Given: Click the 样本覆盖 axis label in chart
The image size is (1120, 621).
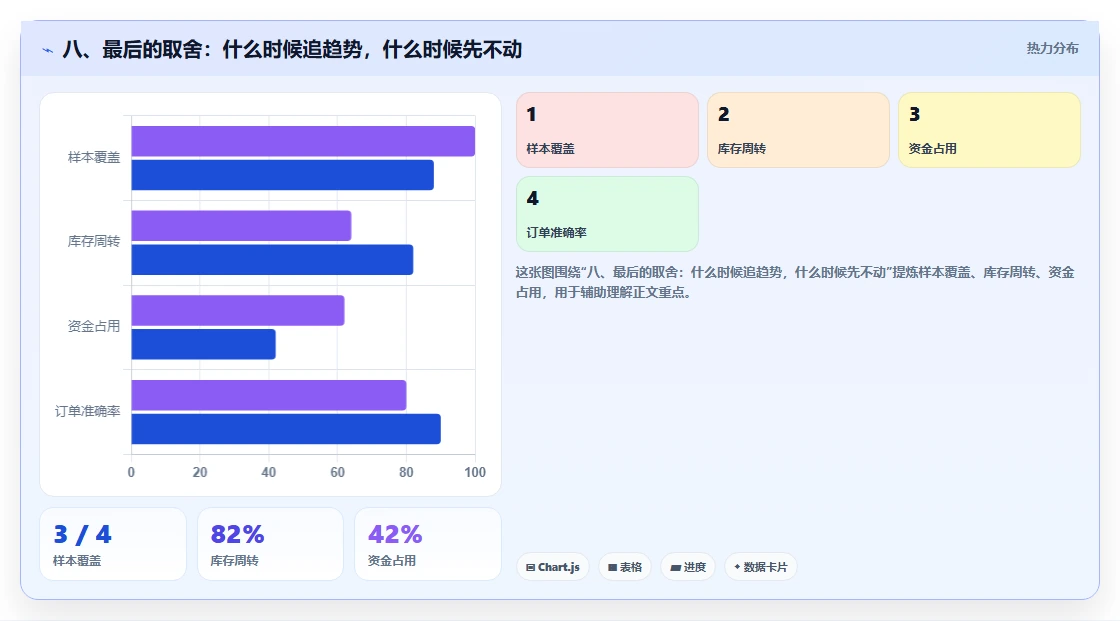Looking at the screenshot, I should [94, 157].
